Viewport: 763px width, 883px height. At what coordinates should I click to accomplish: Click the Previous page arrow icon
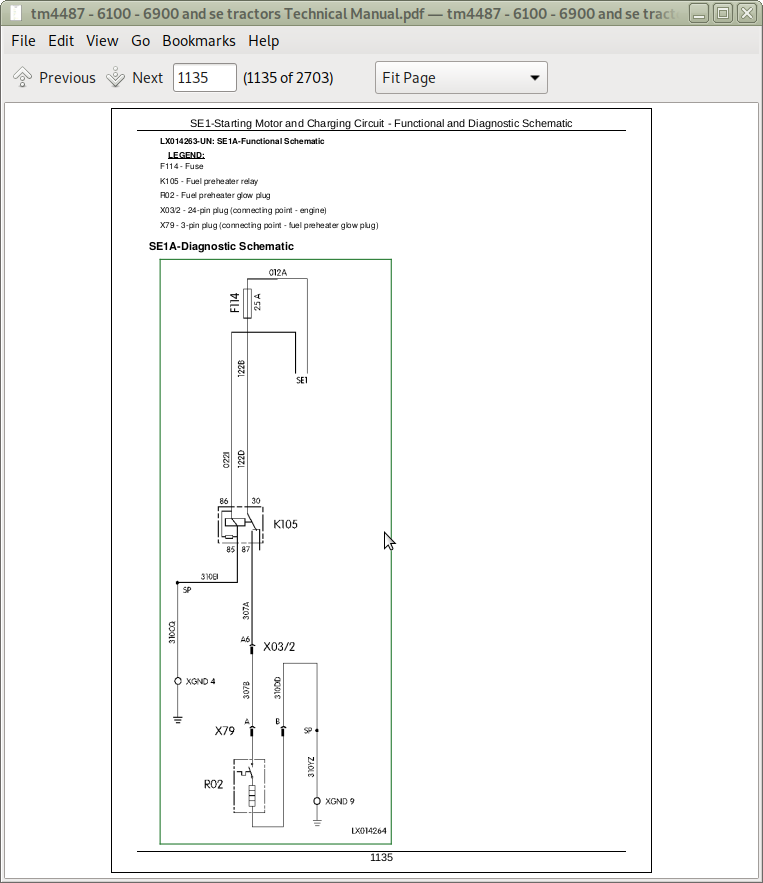point(22,77)
